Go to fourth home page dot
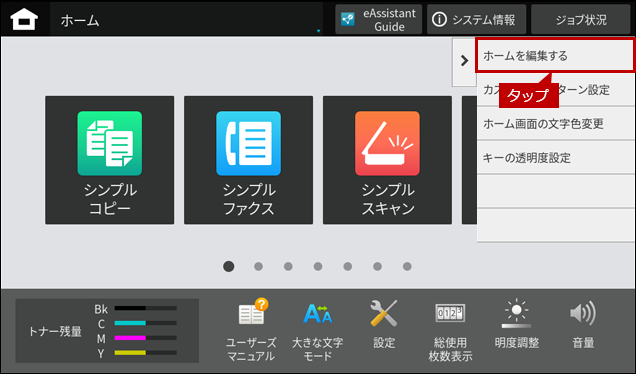The height and width of the screenshot is (374, 636). 318,267
